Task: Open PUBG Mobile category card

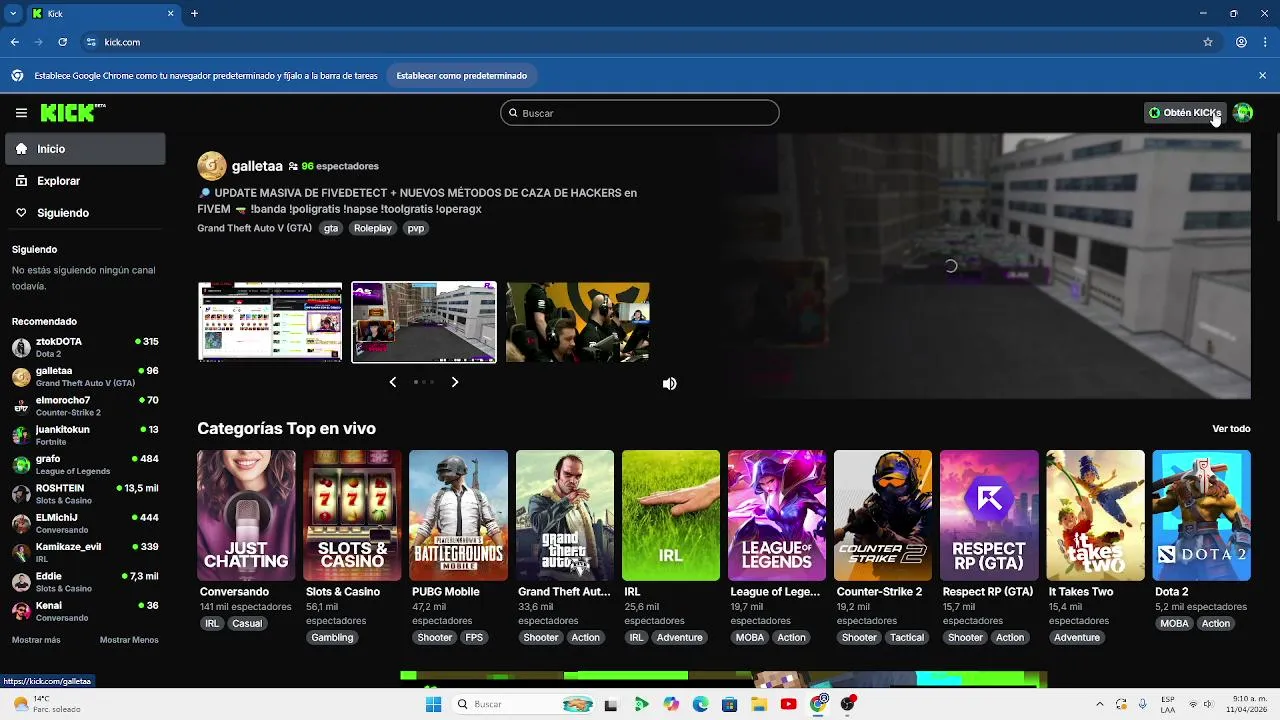Action: coord(458,515)
